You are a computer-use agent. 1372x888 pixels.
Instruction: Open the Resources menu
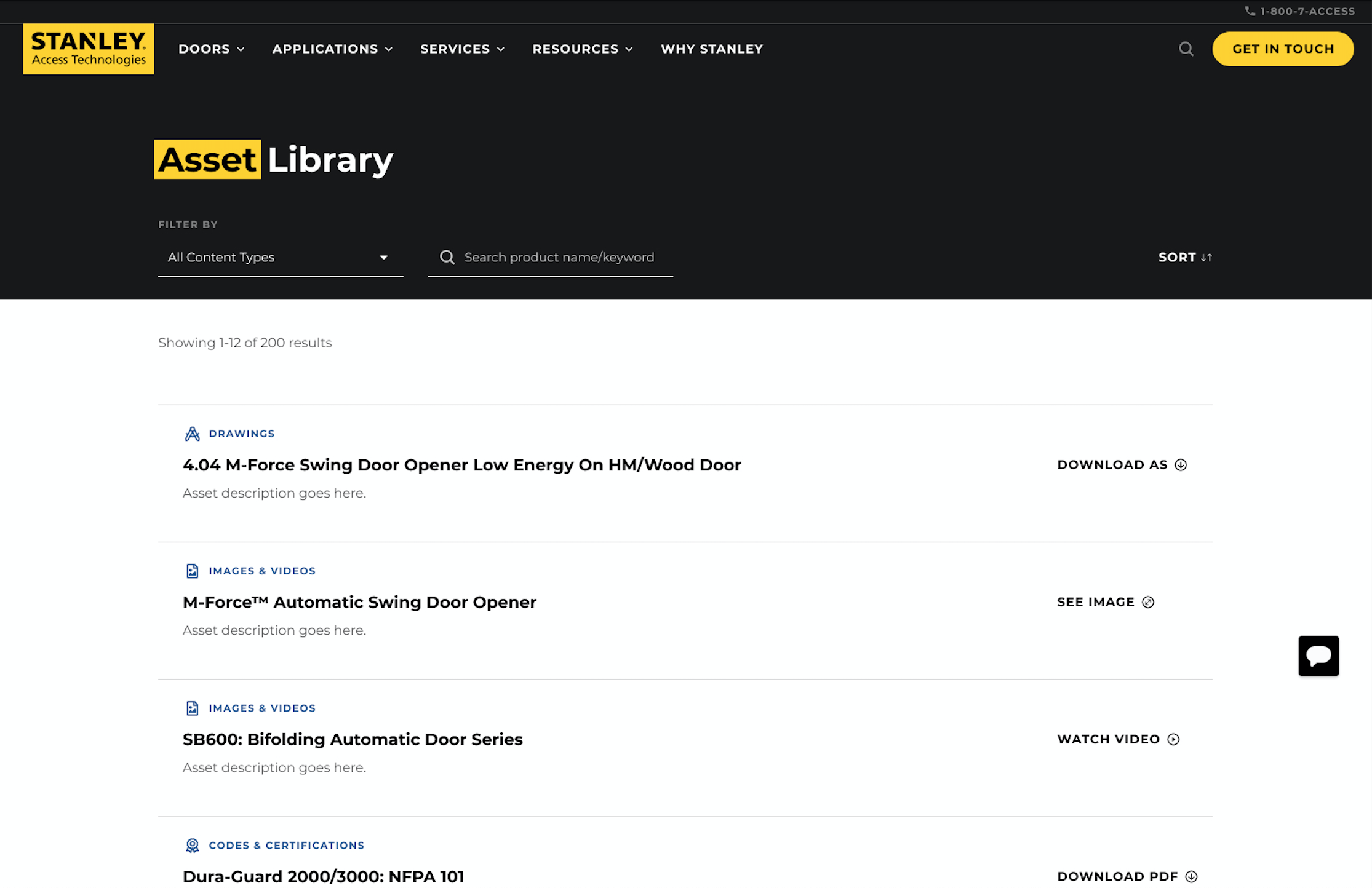point(582,49)
